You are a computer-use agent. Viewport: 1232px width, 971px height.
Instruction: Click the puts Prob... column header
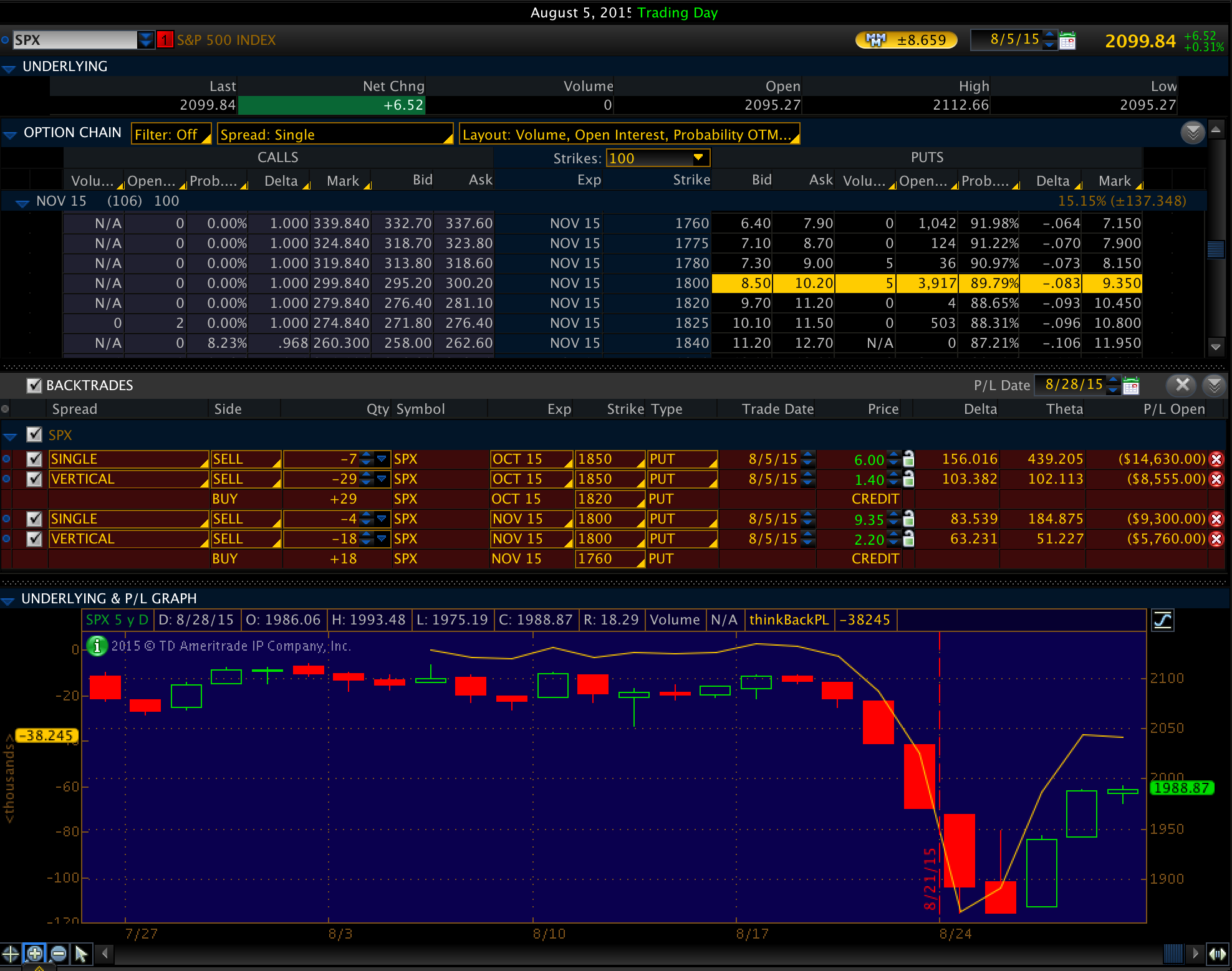pyautogui.click(x=988, y=181)
